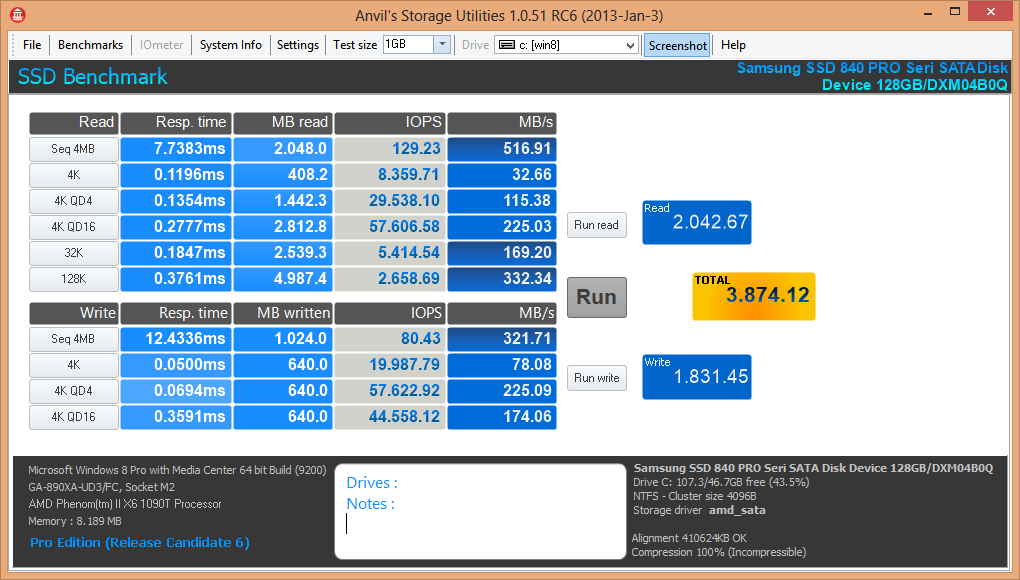This screenshot has height=580, width=1020.
Task: Click the response time 7.7383ms cell
Action: pos(176,149)
